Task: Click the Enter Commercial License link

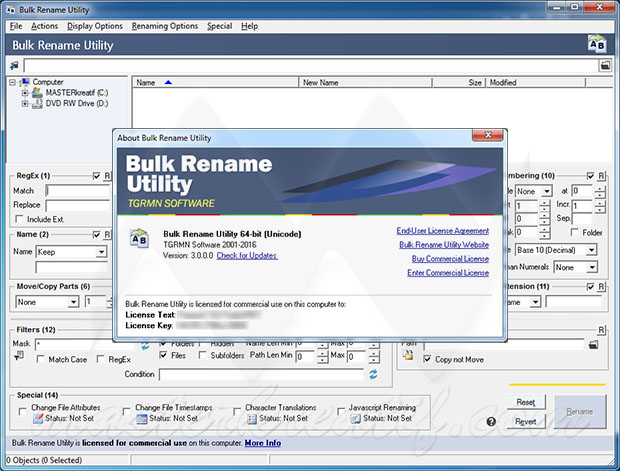Action: tap(448, 273)
